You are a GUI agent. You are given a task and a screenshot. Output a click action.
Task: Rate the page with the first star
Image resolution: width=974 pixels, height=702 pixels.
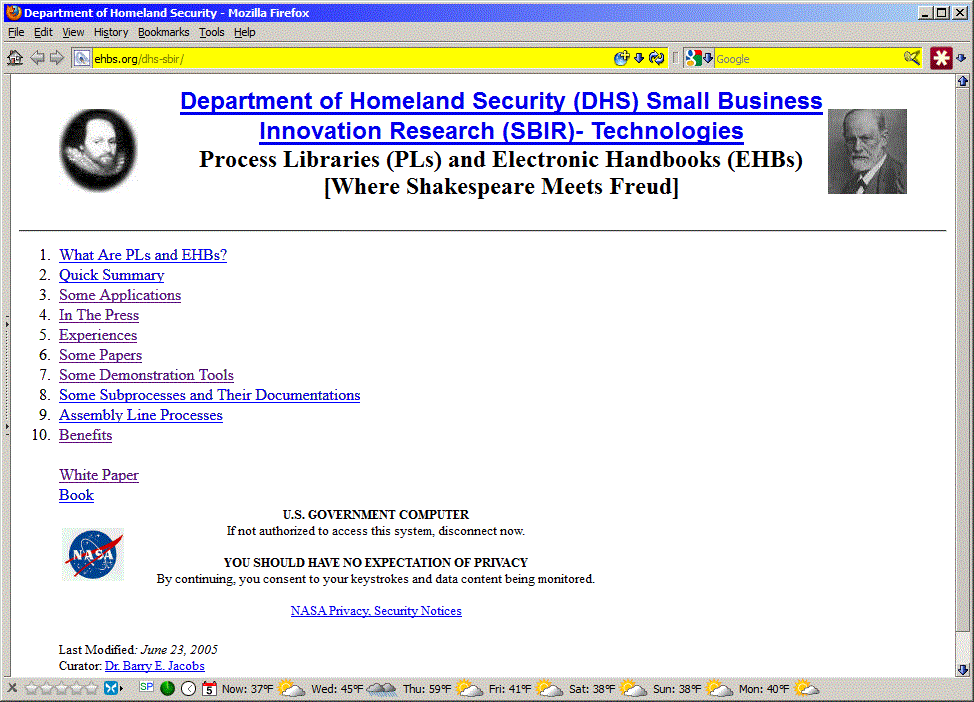pyautogui.click(x=32, y=688)
